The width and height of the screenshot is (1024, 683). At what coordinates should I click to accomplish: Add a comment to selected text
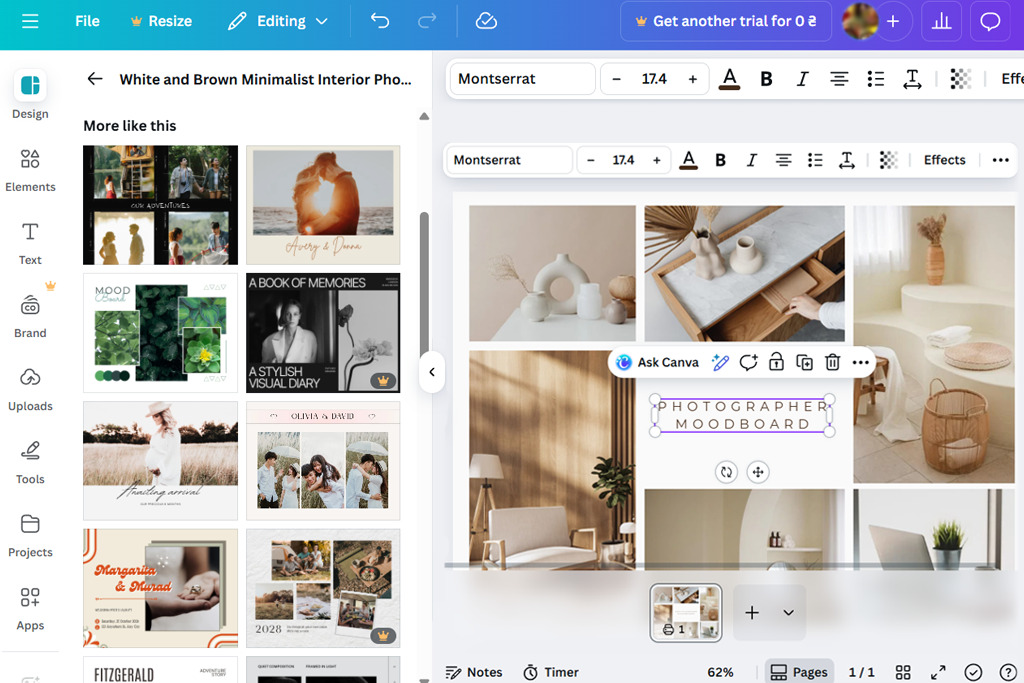pos(748,362)
